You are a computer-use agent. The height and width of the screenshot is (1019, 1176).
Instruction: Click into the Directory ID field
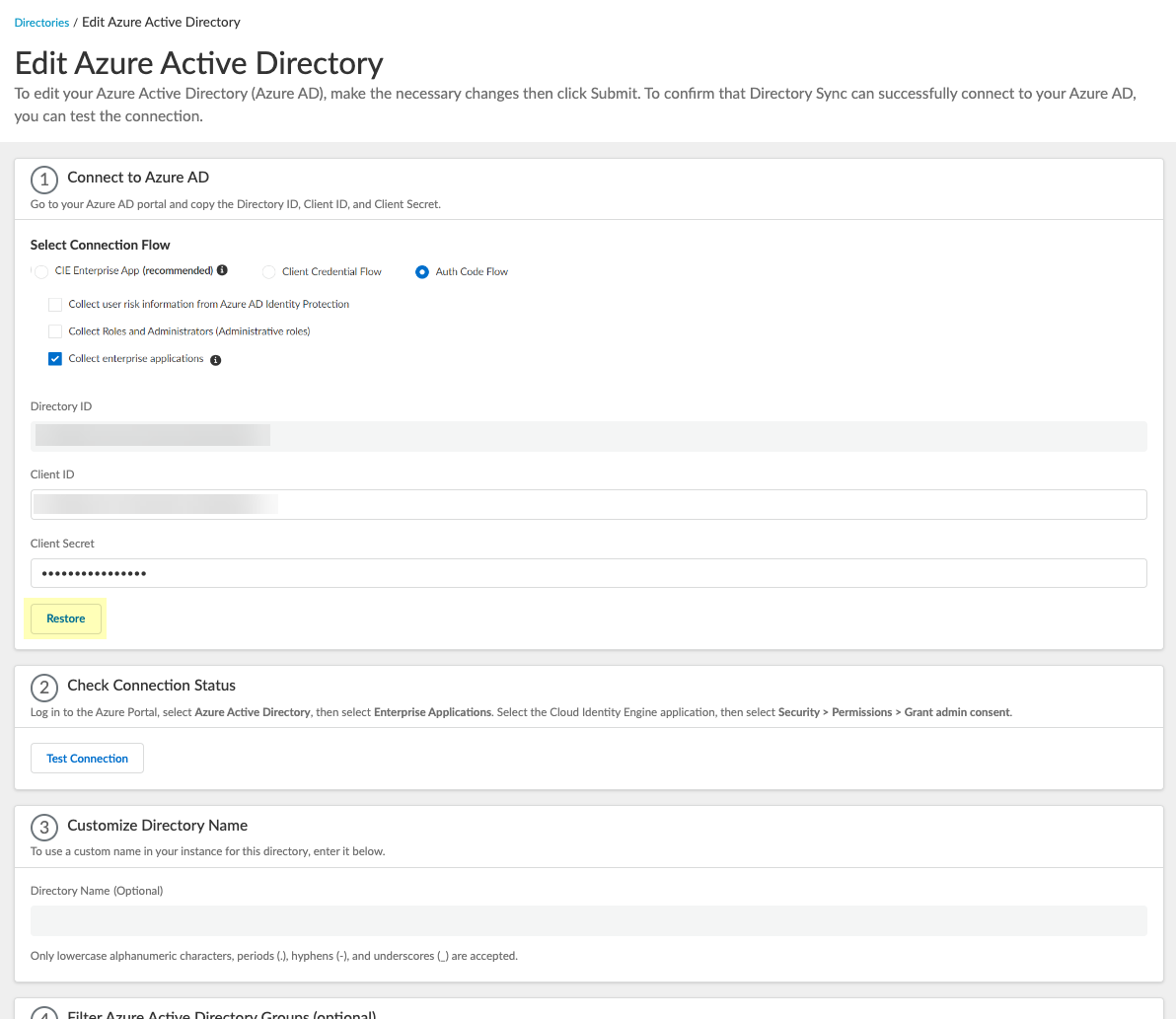588,436
